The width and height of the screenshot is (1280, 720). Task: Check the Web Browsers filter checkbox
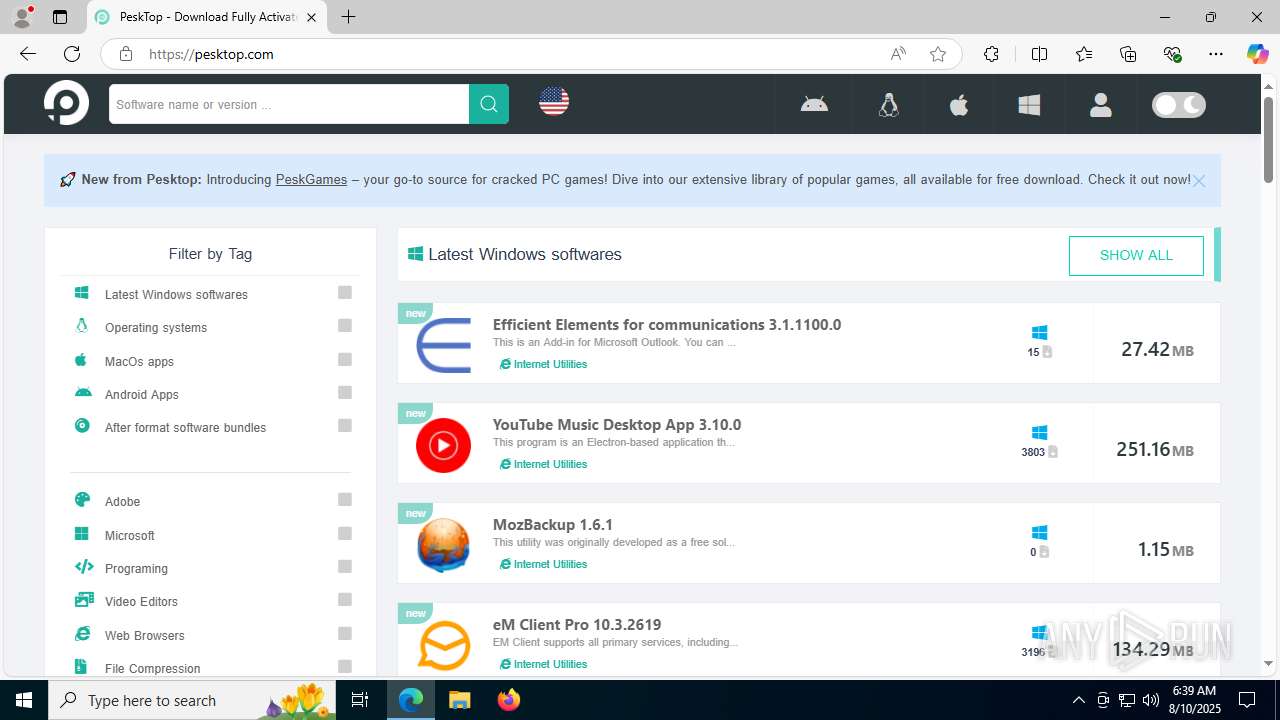pyautogui.click(x=345, y=633)
